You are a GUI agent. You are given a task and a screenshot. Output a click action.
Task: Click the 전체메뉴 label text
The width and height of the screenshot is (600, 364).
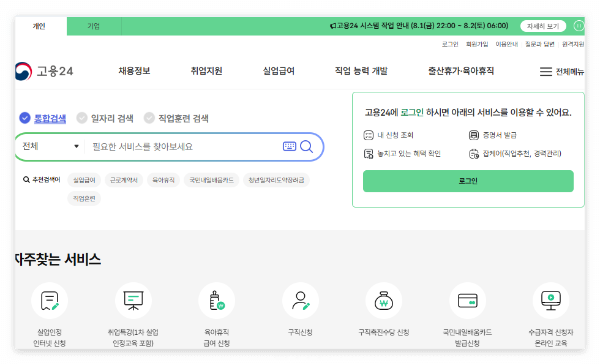(x=570, y=72)
